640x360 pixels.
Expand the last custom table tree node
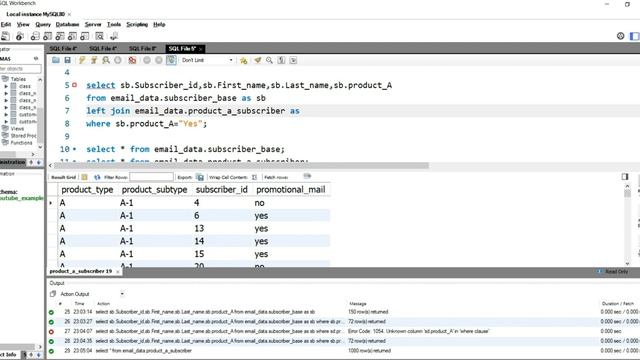coord(6,121)
